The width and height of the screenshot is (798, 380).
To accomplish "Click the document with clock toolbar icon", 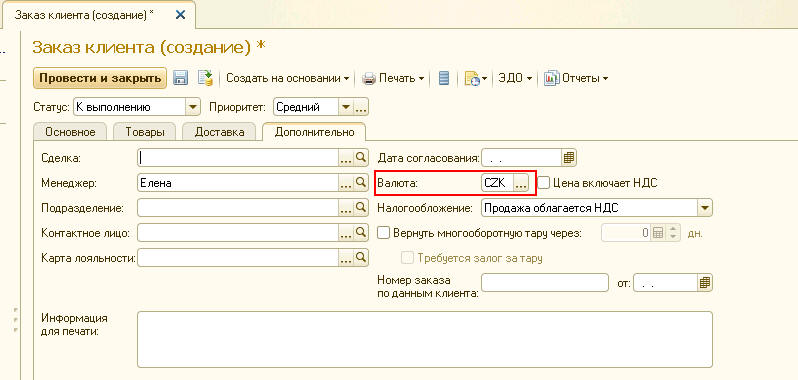I will pyautogui.click(x=472, y=79).
